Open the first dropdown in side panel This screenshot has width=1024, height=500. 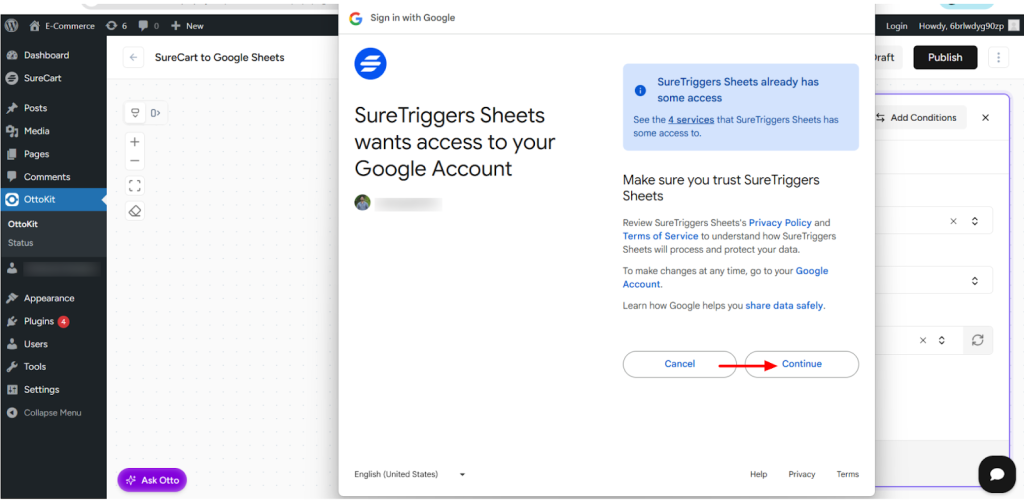click(x=975, y=221)
